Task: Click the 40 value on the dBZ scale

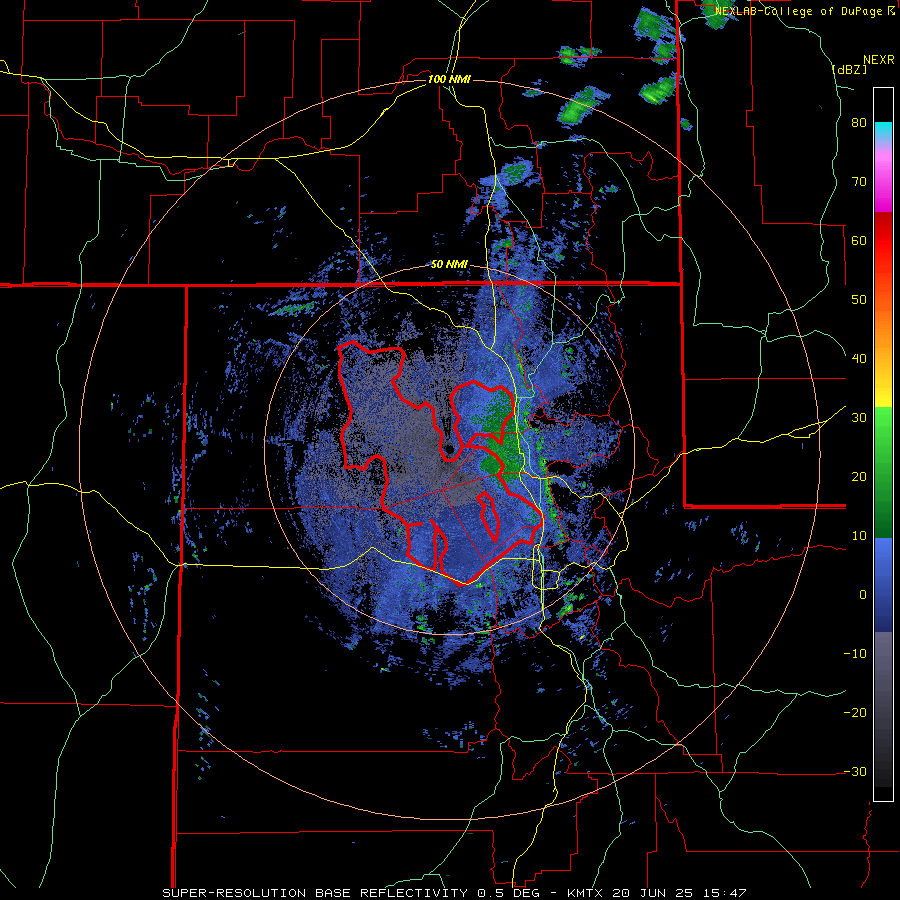Action: [859, 359]
